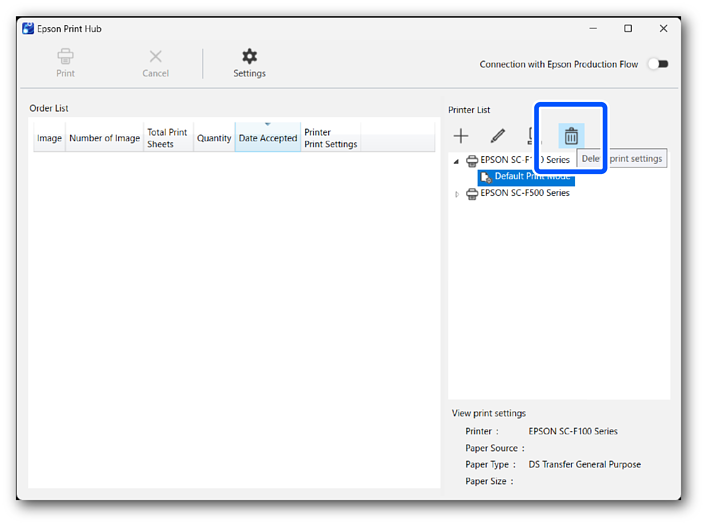Click the Quantity column header

[214, 138]
